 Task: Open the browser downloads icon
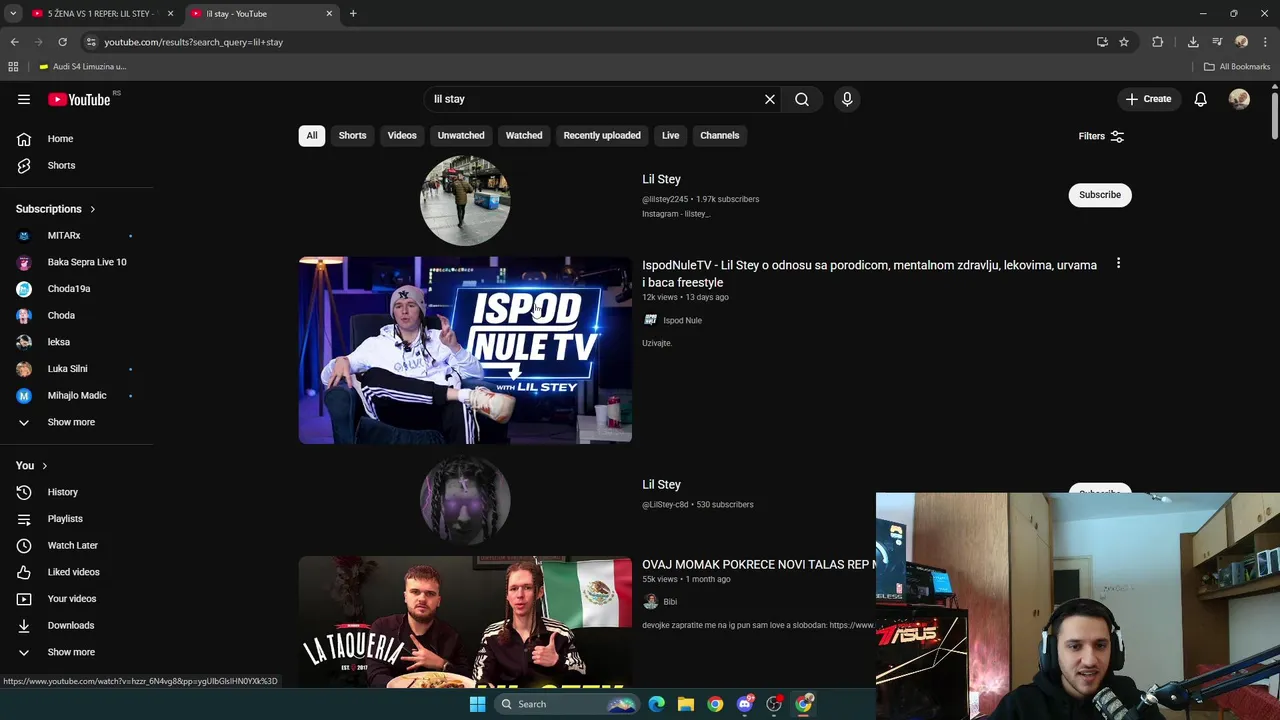(x=1193, y=42)
